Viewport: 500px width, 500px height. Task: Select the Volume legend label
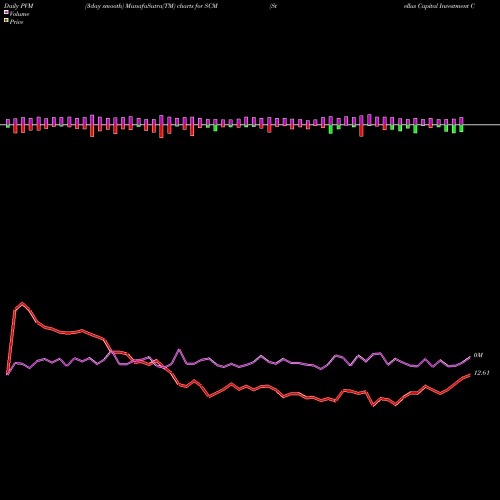19,14
